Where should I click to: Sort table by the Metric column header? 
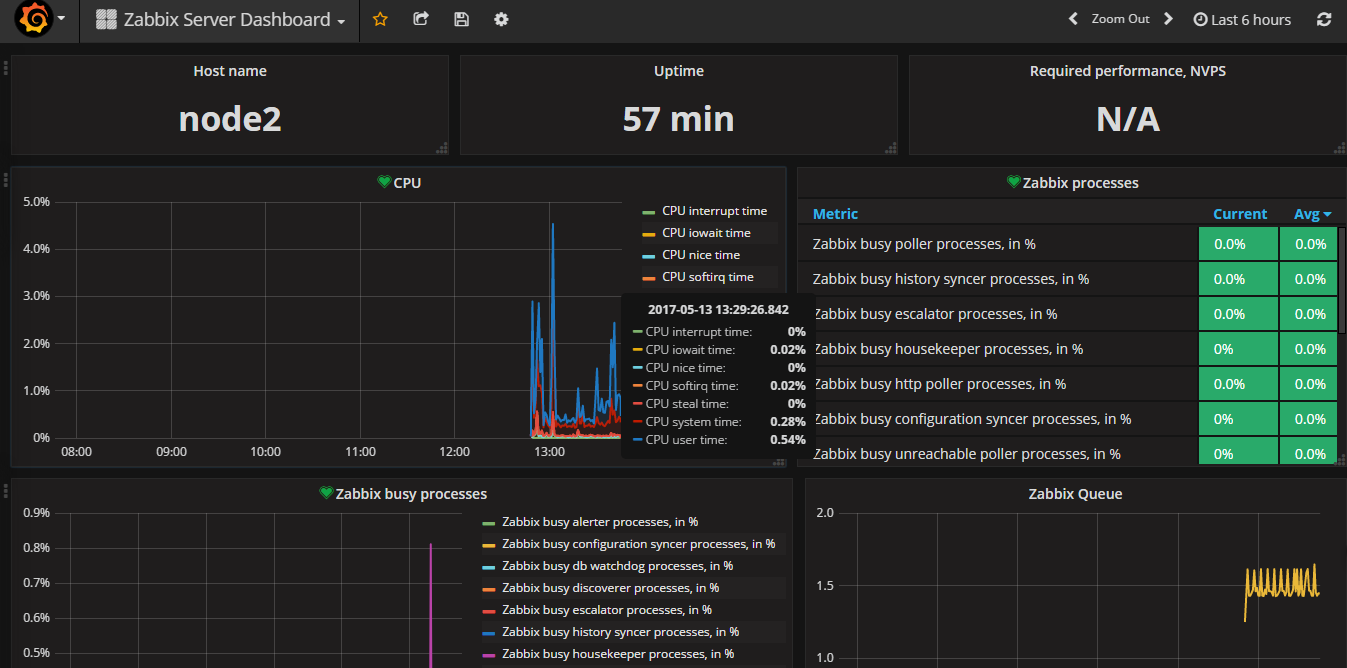(x=835, y=214)
